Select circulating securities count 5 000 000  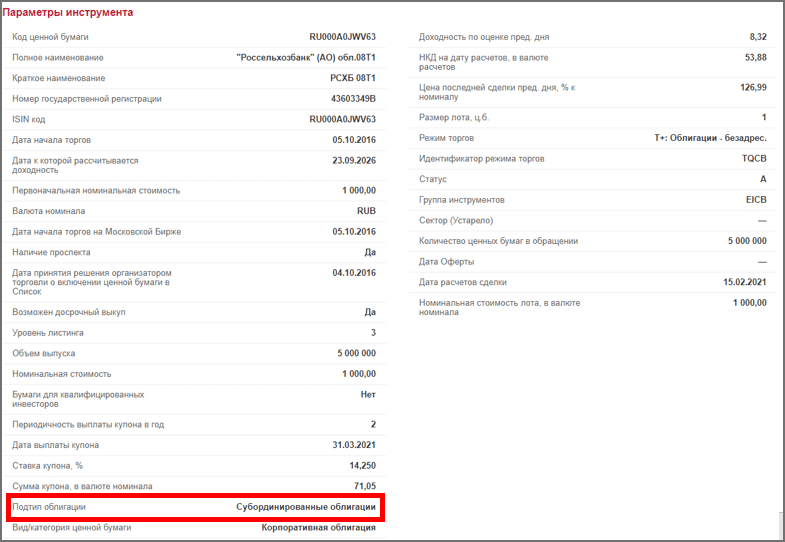pos(747,241)
